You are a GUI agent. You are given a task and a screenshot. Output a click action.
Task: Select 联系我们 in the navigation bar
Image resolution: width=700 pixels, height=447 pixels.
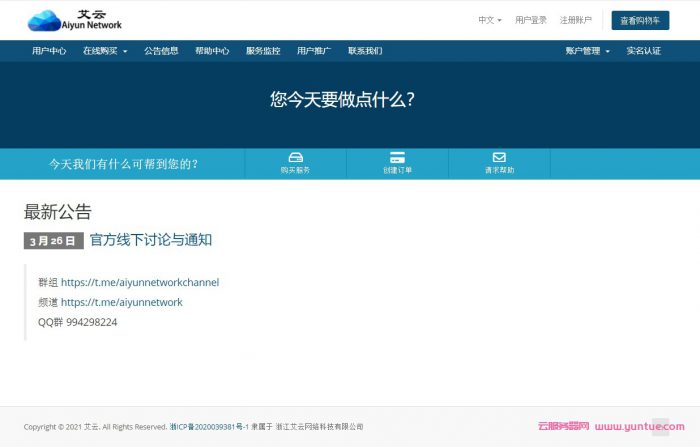coord(365,51)
